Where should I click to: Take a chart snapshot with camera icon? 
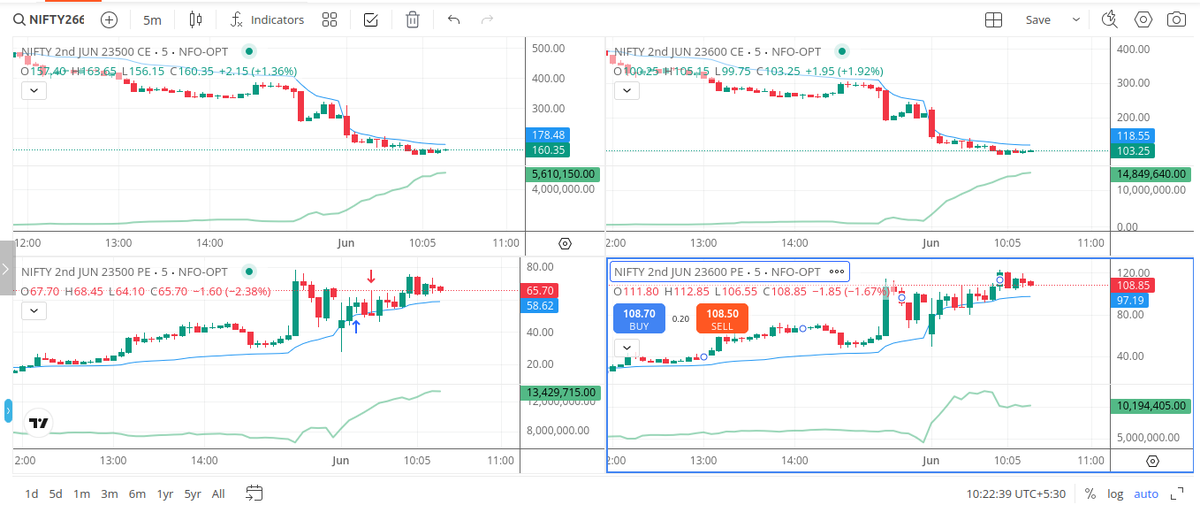(x=1177, y=20)
